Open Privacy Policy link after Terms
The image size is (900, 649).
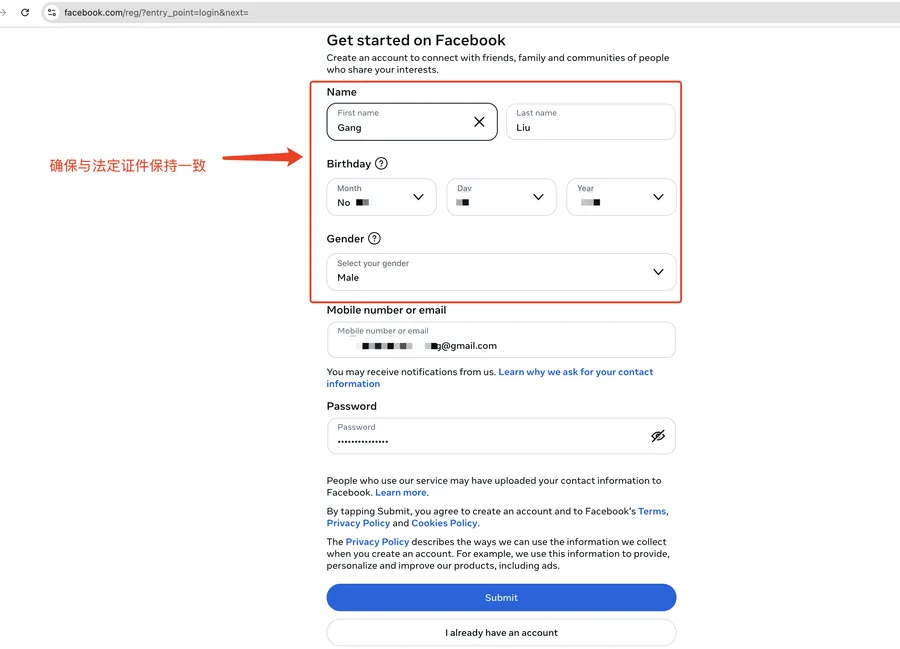point(358,523)
